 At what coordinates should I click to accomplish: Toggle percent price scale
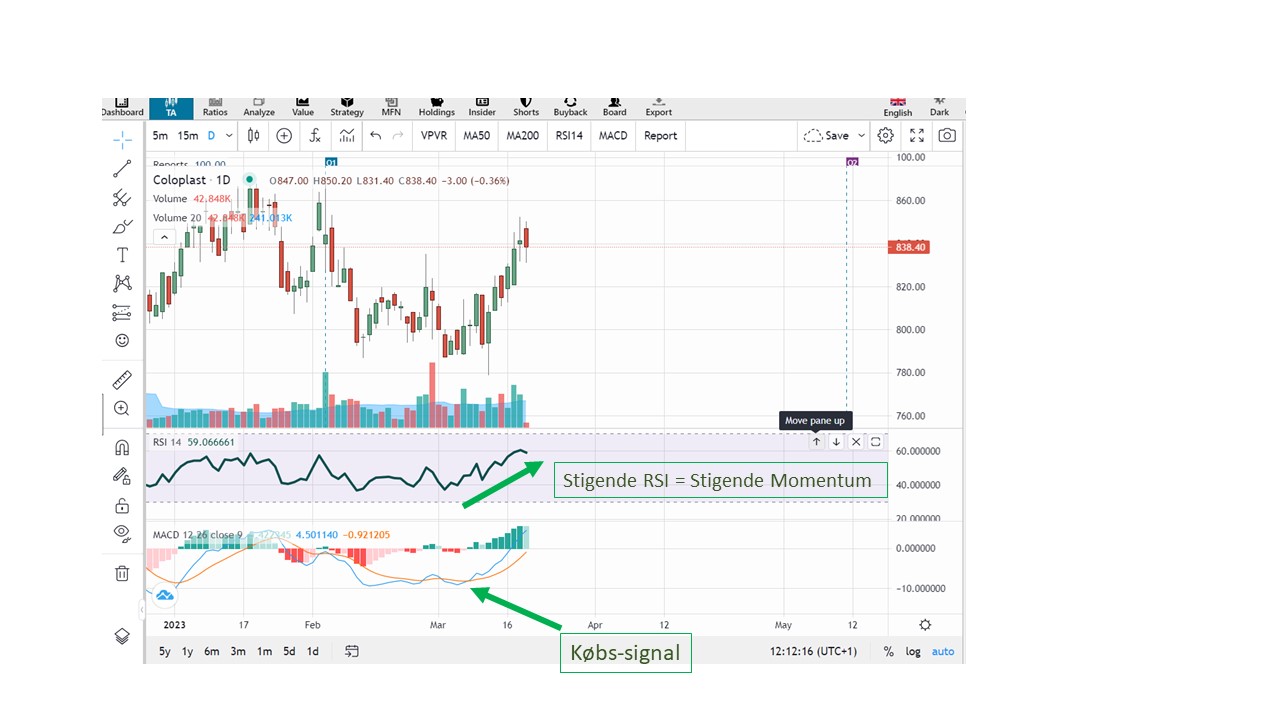(x=889, y=652)
